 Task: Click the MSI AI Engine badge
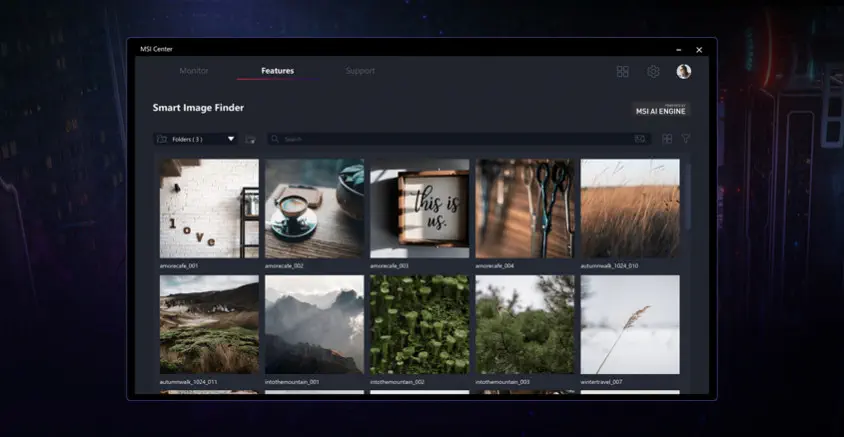[x=661, y=110]
